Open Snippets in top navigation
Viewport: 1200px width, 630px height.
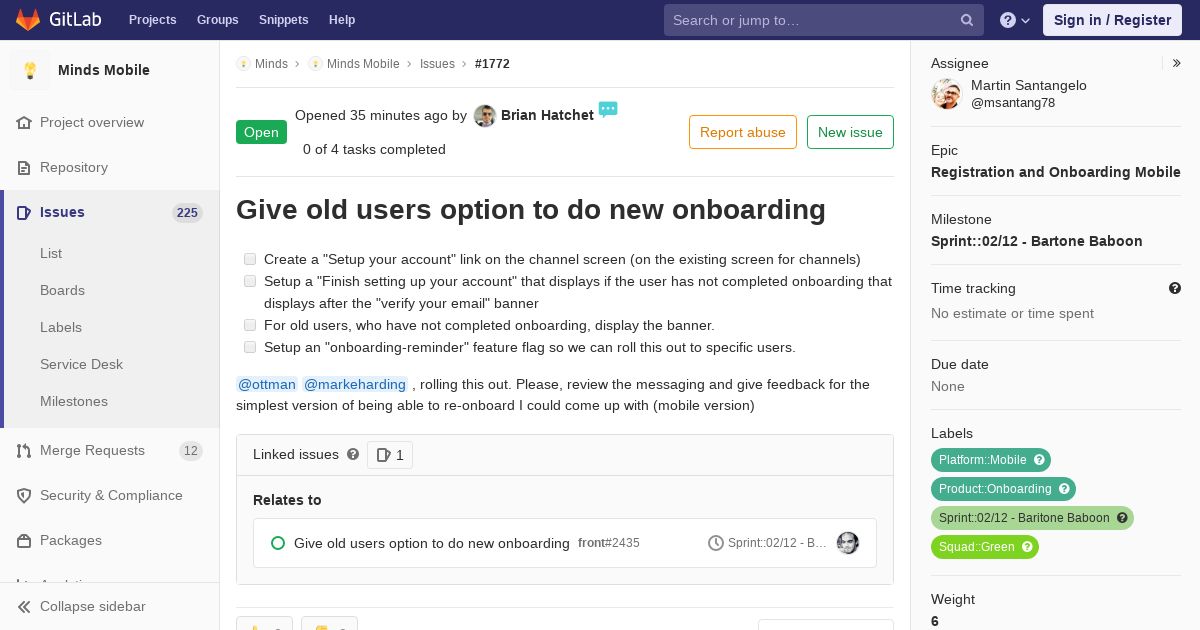284,20
